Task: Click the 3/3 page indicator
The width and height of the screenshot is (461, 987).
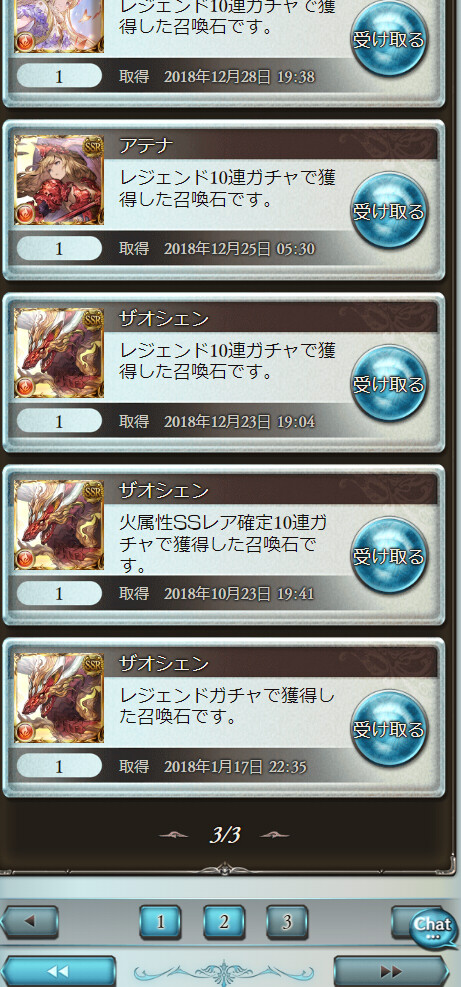Action: coord(224,835)
